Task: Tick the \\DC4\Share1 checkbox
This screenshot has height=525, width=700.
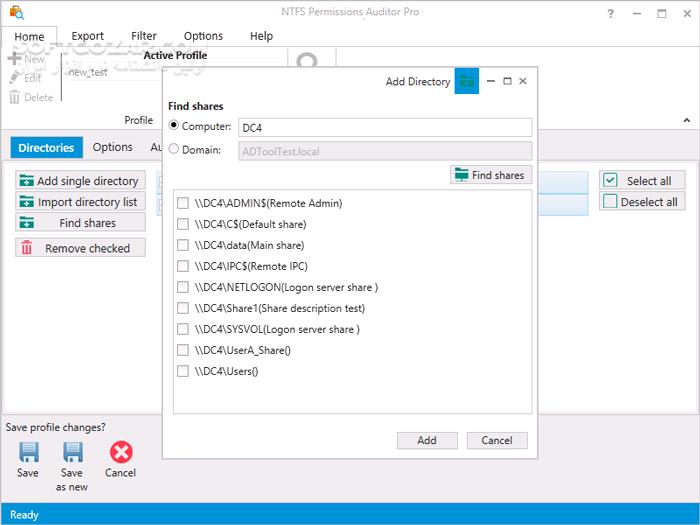Action: (183, 308)
